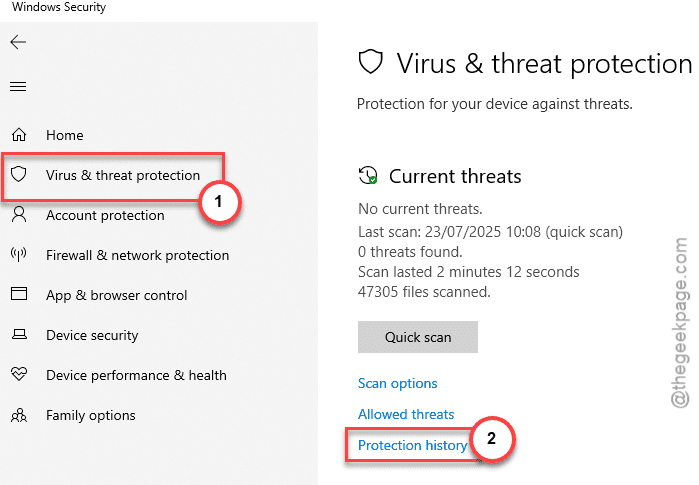Screen dimensions: 699x485
Task: Start a Quick scan
Action: (418, 337)
